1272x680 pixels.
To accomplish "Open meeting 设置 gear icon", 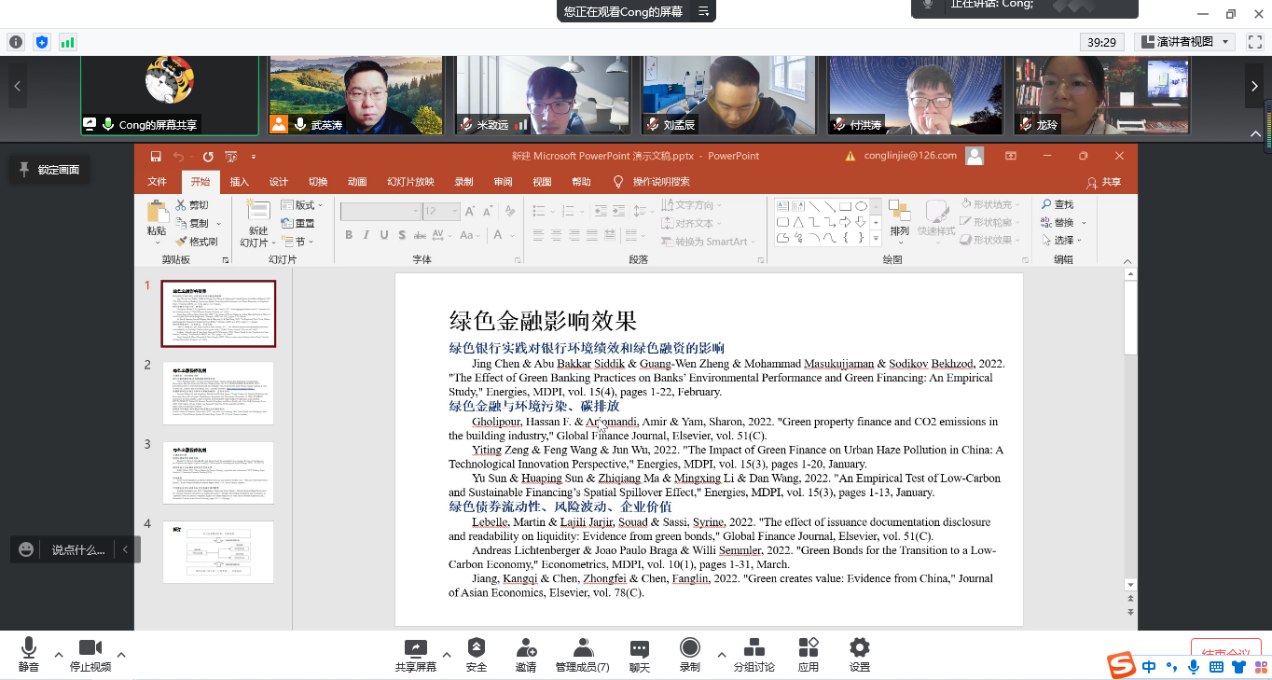I will pos(859,654).
